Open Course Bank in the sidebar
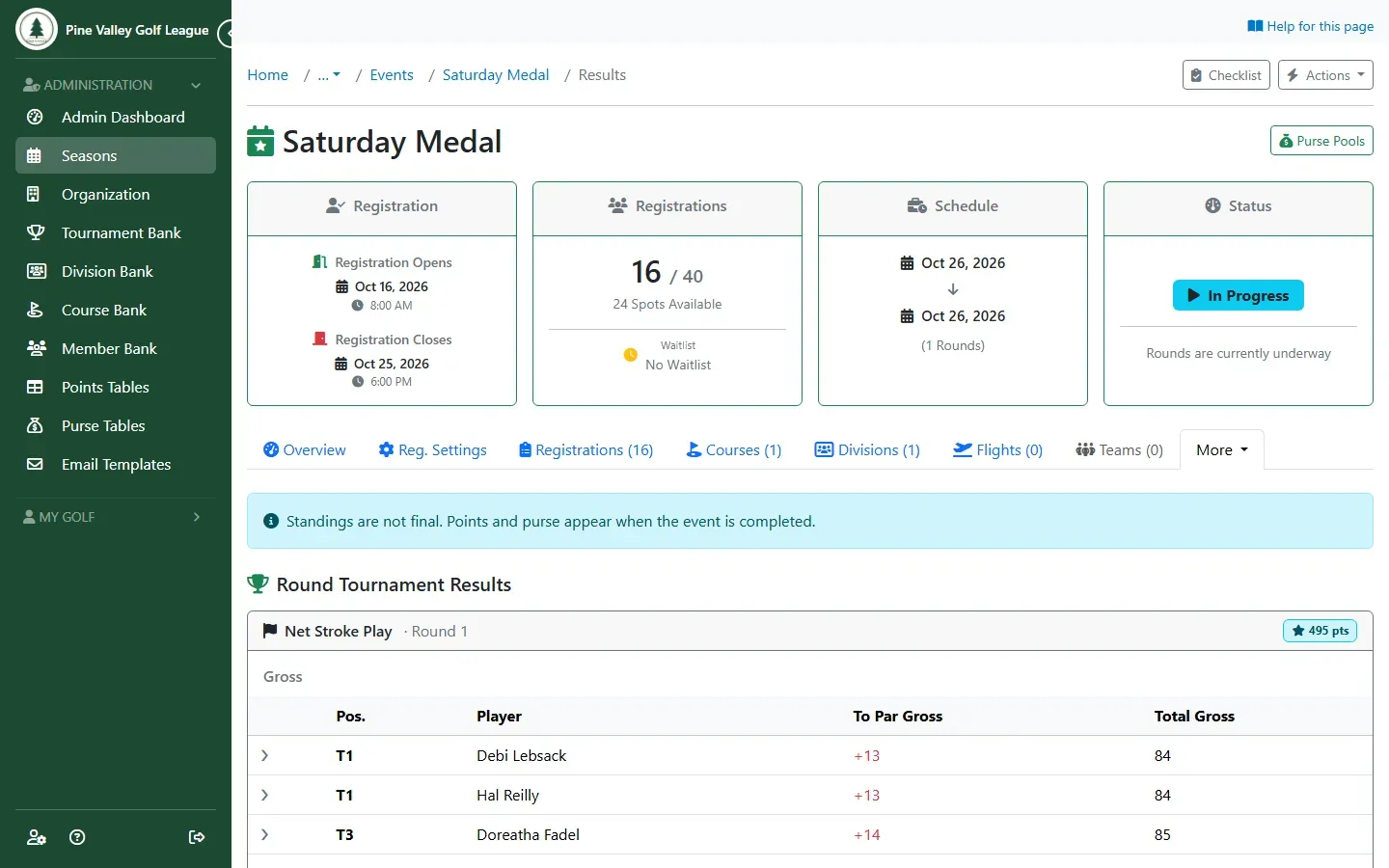This screenshot has height=868, width=1389. pyautogui.click(x=116, y=310)
